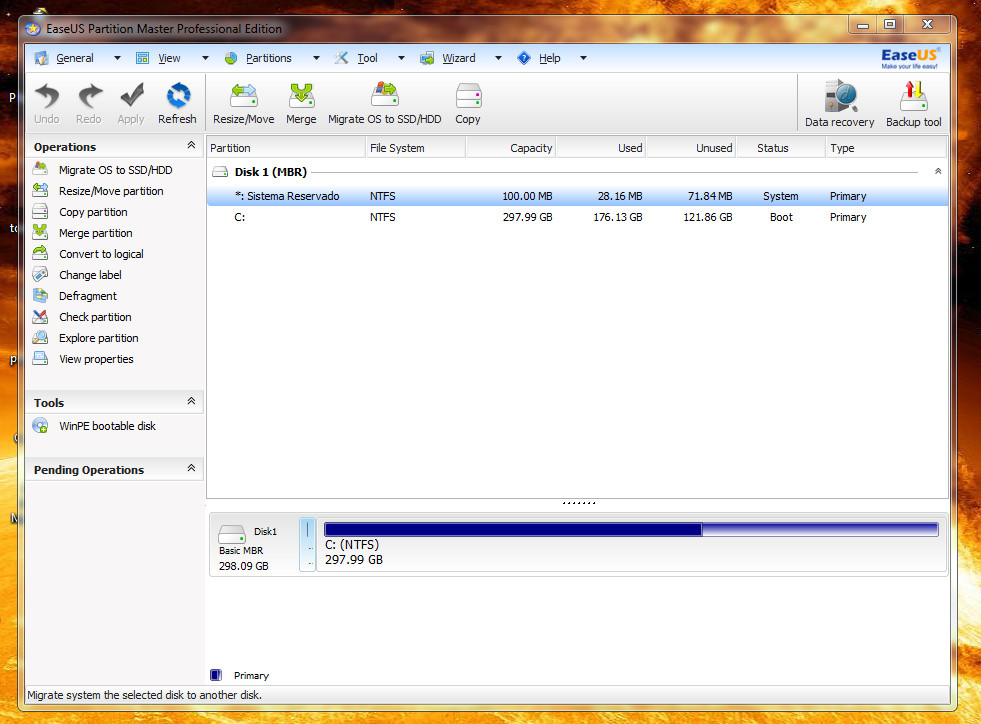Click Explore partition link
Screen dimensions: 981x724
click(x=99, y=338)
